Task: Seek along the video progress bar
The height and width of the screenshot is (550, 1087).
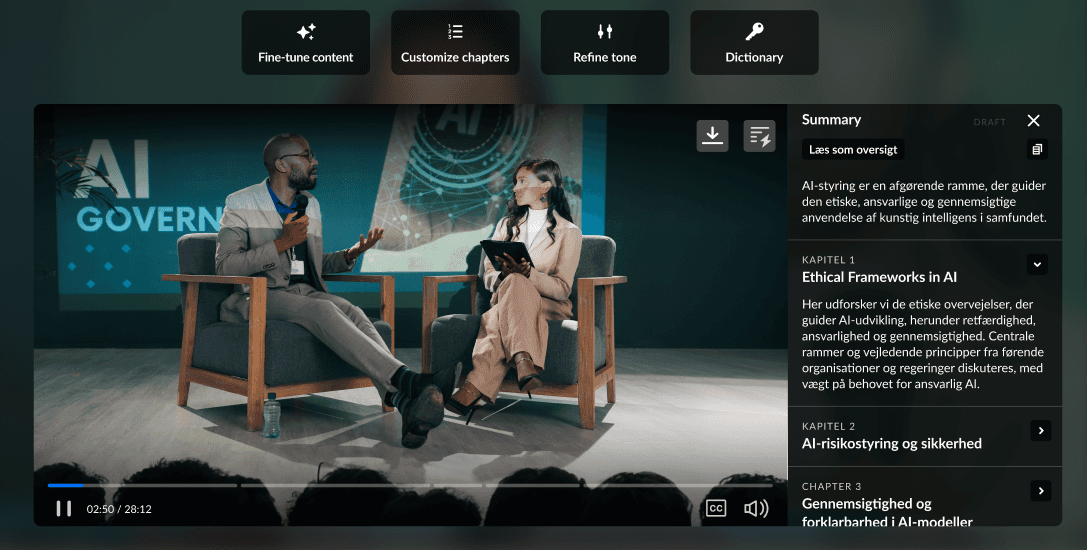Action: (x=410, y=485)
